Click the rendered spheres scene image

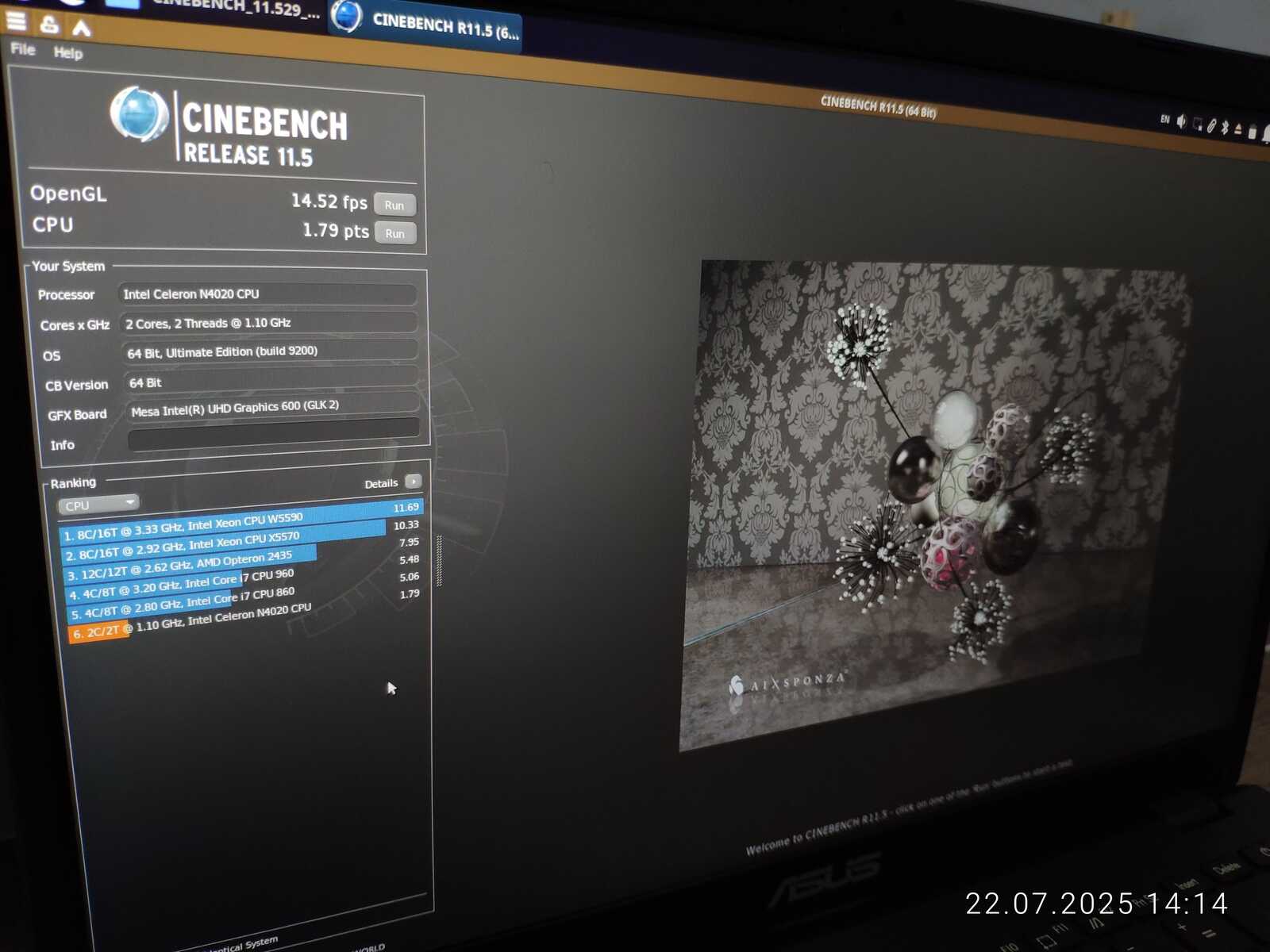click(x=935, y=505)
